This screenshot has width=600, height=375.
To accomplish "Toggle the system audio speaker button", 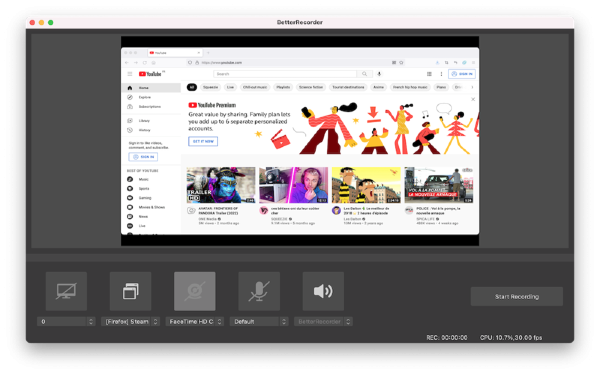I will click(x=323, y=291).
